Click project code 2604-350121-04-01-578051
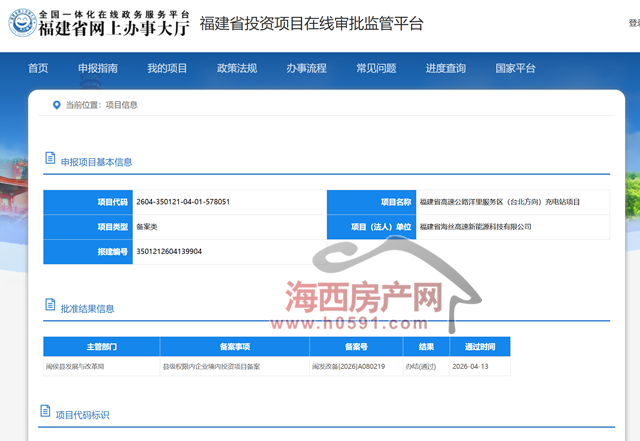This screenshot has width=640, height=441. click(x=184, y=202)
